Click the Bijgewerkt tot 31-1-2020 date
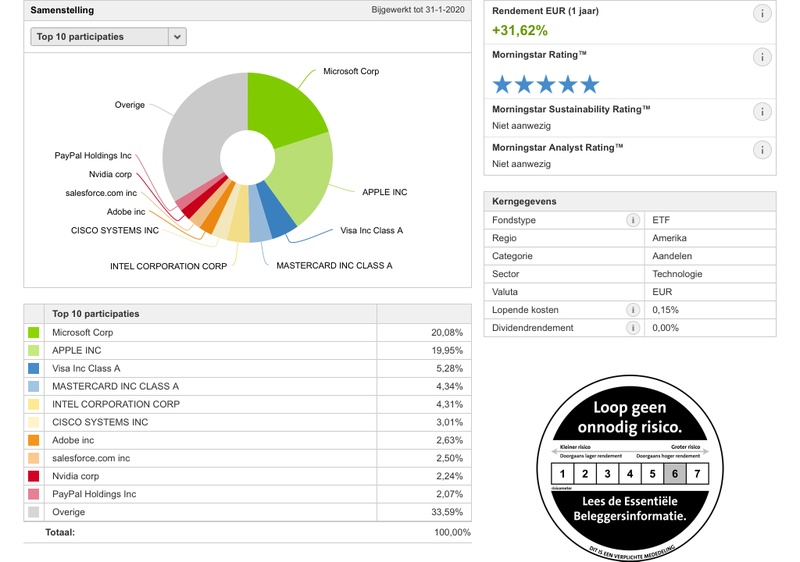 click(x=418, y=10)
